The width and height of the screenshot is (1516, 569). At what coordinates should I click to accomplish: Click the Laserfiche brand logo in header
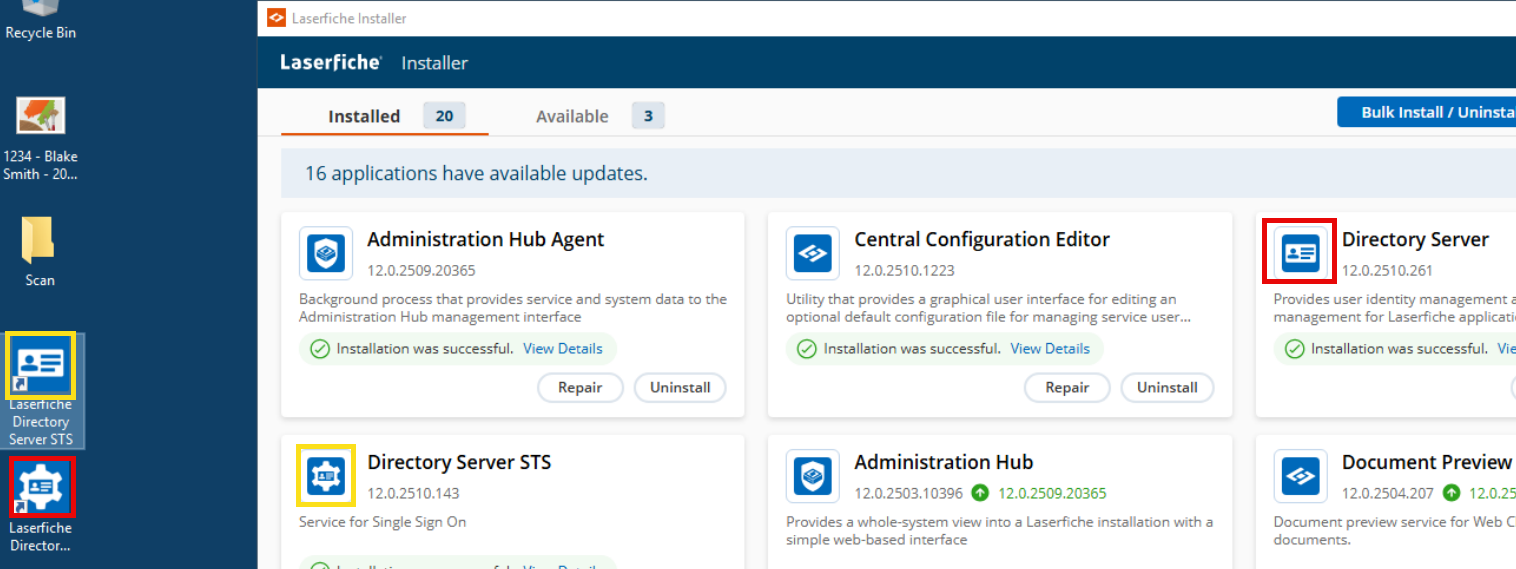click(x=331, y=62)
